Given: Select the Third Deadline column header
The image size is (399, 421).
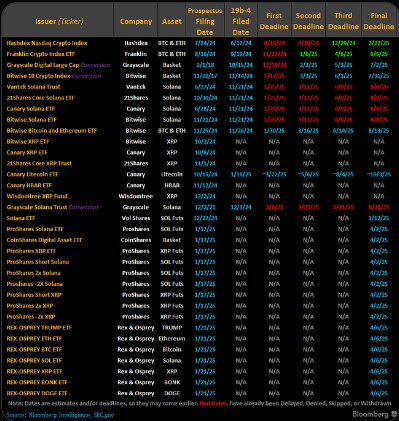Looking at the screenshot, I should (343, 21).
